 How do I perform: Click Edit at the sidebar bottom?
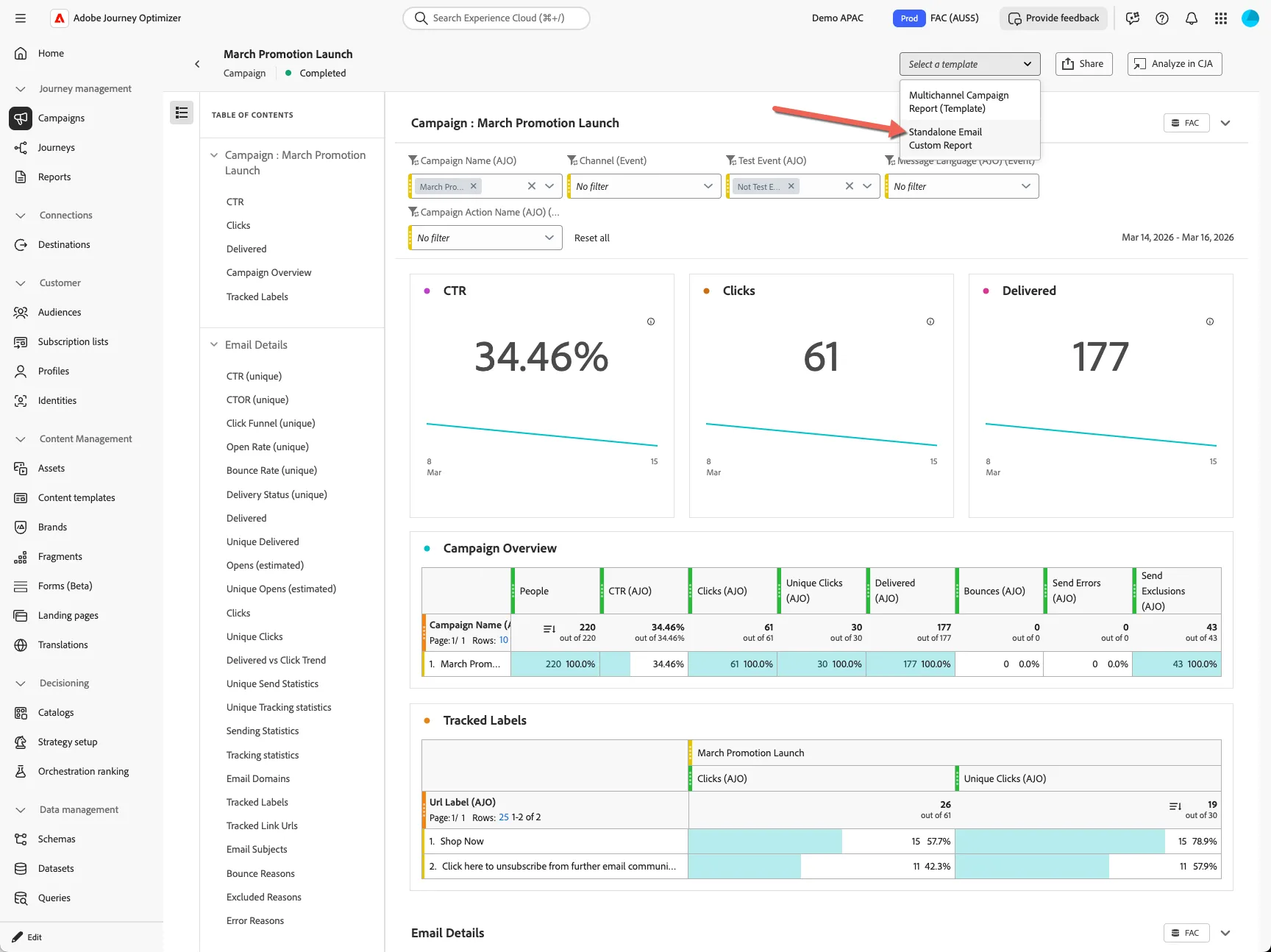click(27, 937)
